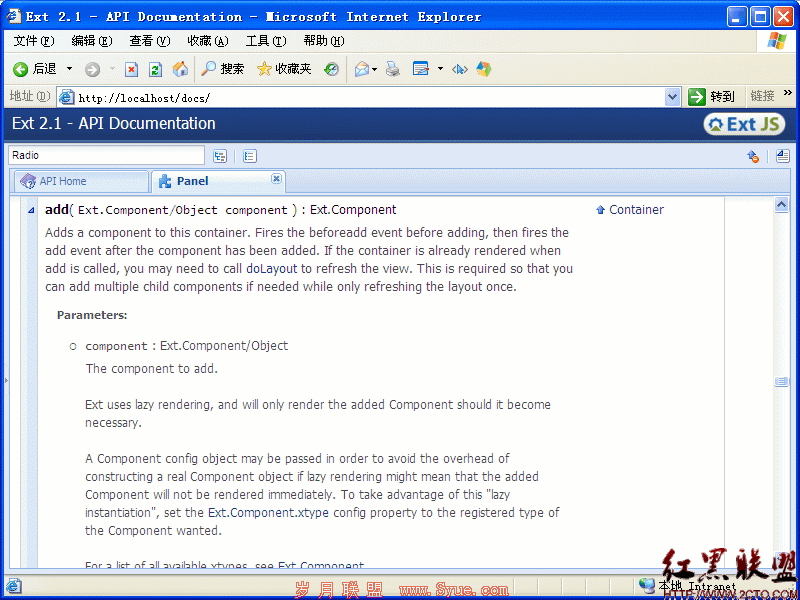Viewport: 800px width, 600px height.
Task: Click the Search magnifier toolbar button
Action: [222, 69]
